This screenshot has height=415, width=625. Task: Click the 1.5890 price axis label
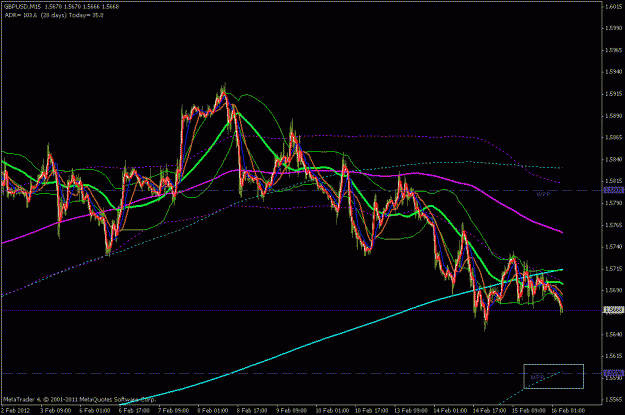613,116
